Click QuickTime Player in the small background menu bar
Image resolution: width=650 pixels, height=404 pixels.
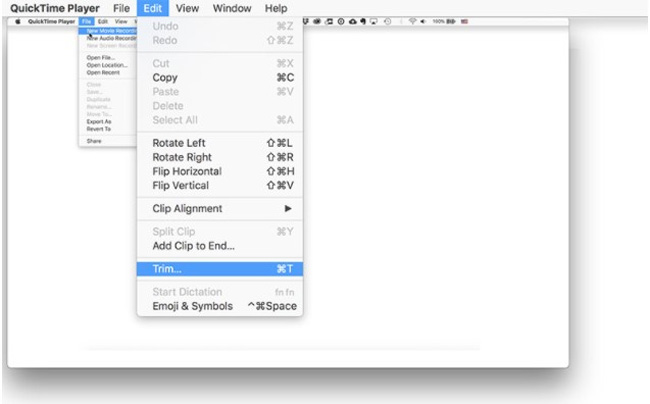click(x=51, y=22)
